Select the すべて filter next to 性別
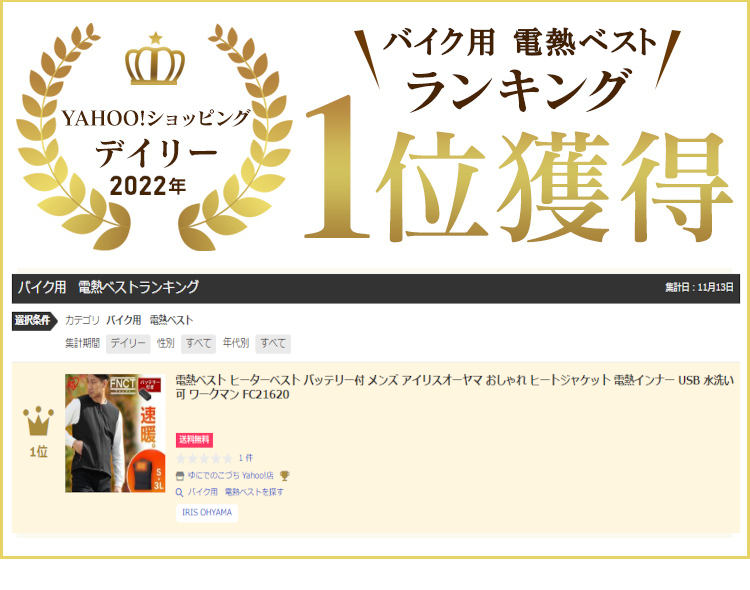The image size is (750, 590). tap(199, 344)
